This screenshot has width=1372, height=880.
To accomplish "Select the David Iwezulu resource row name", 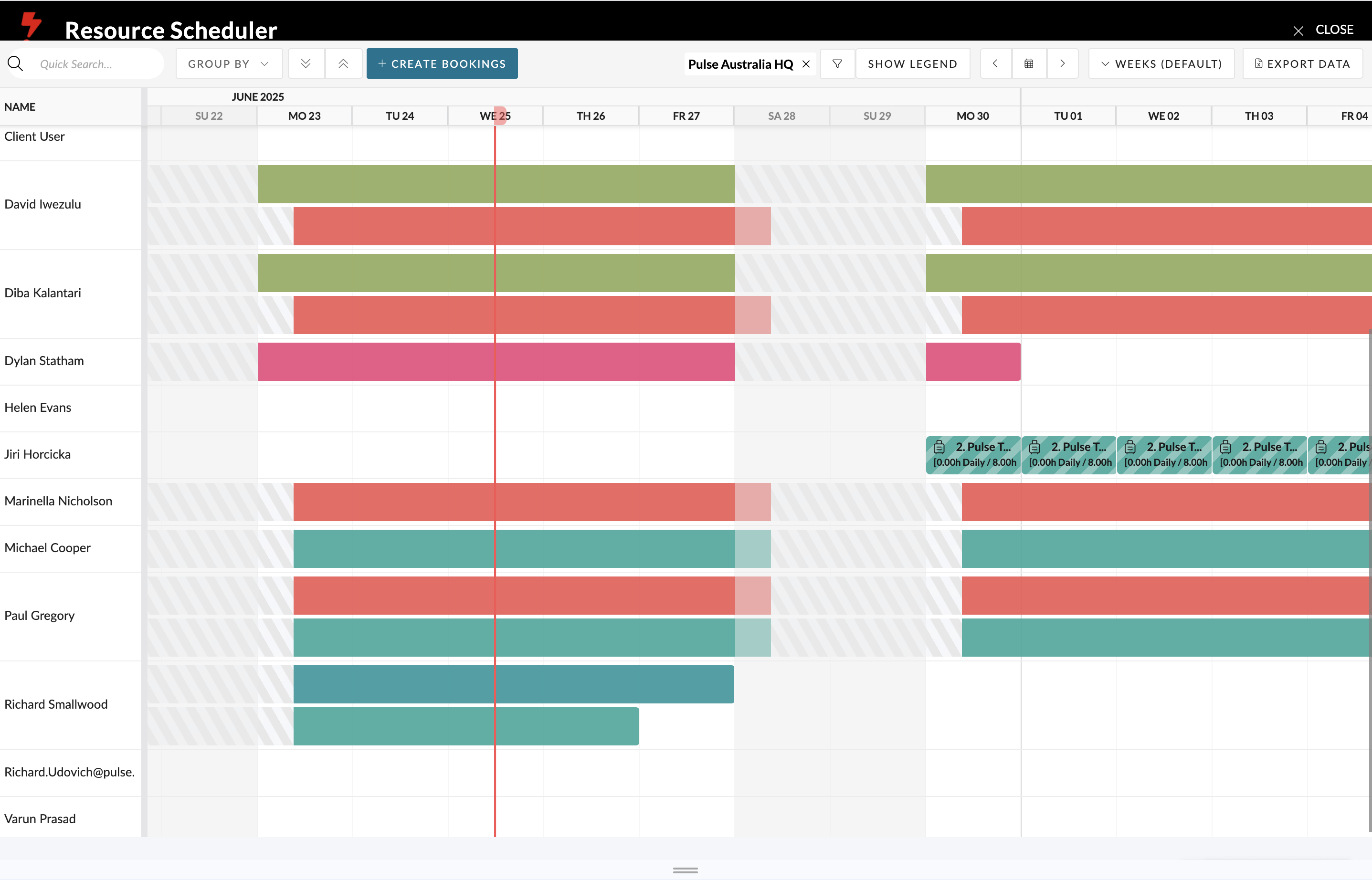I will 43,204.
